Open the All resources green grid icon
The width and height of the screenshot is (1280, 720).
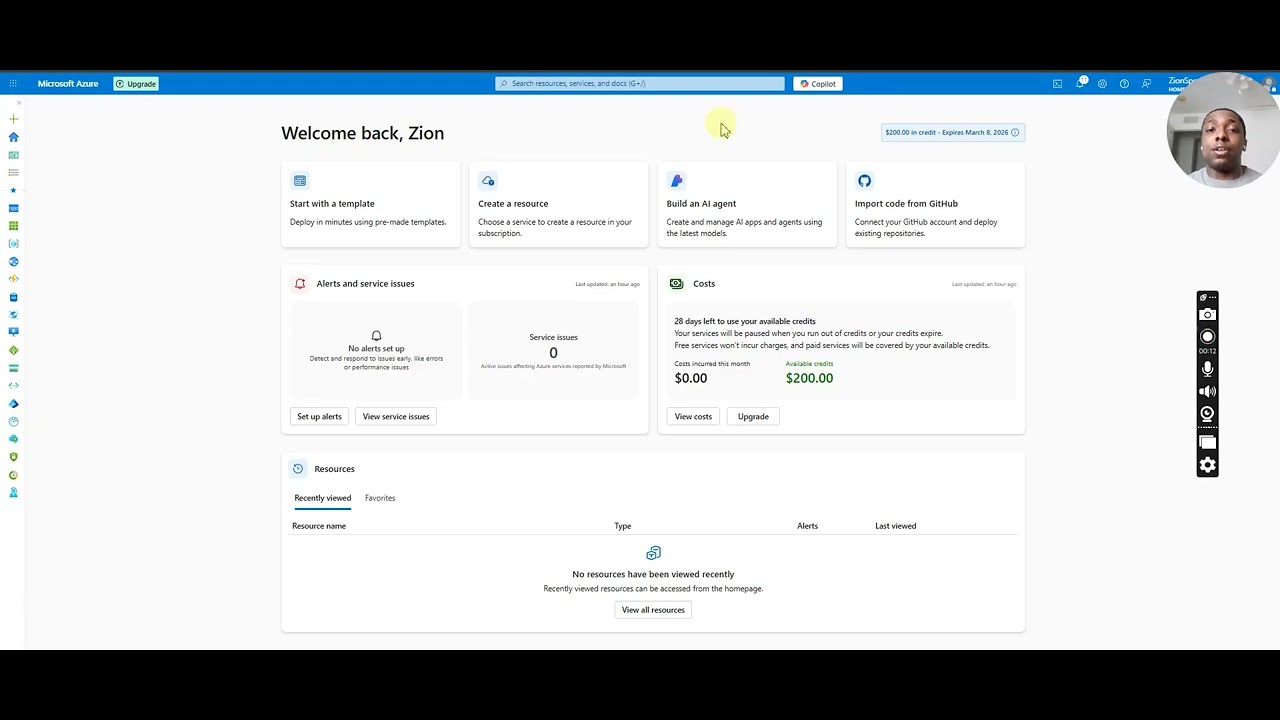[x=13, y=226]
